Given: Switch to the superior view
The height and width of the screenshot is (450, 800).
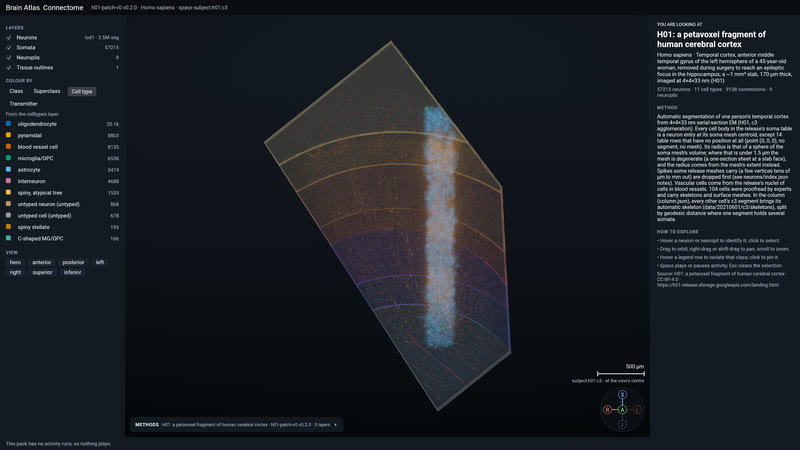Looking at the screenshot, I should 42,272.
